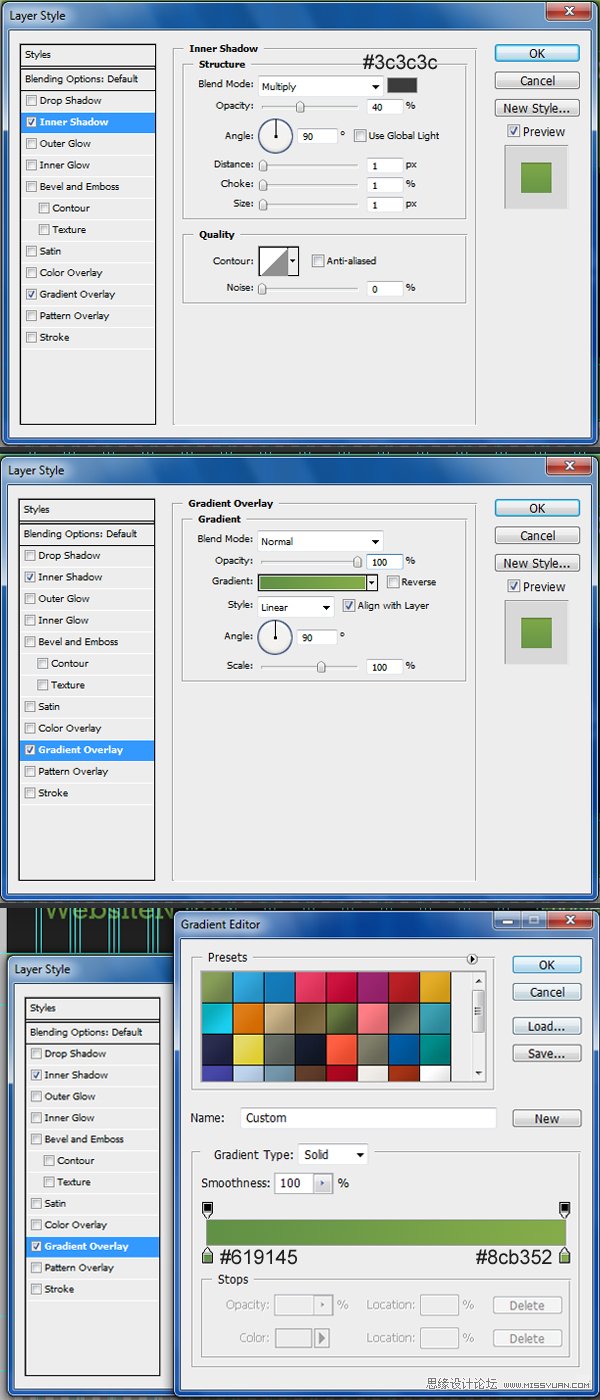Open the Normal blend mode dropdown for Gradient Overlay
600x1400 pixels.
coord(320,541)
